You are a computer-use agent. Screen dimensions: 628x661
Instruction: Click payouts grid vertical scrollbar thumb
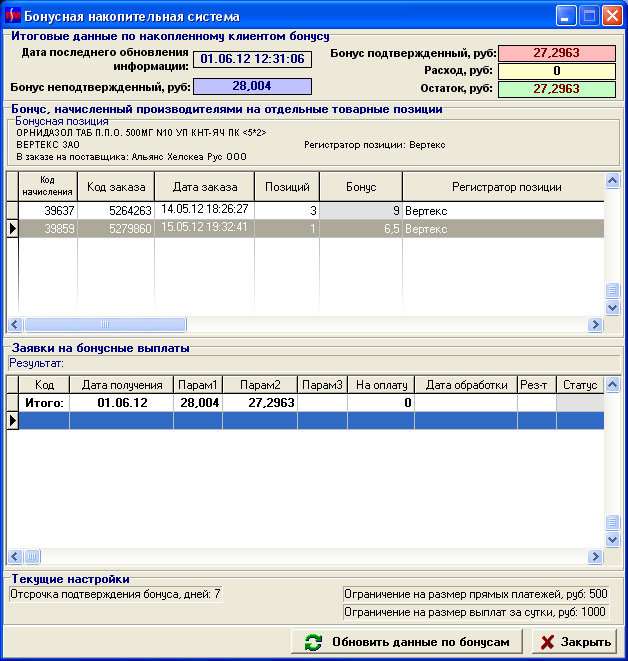(612, 523)
